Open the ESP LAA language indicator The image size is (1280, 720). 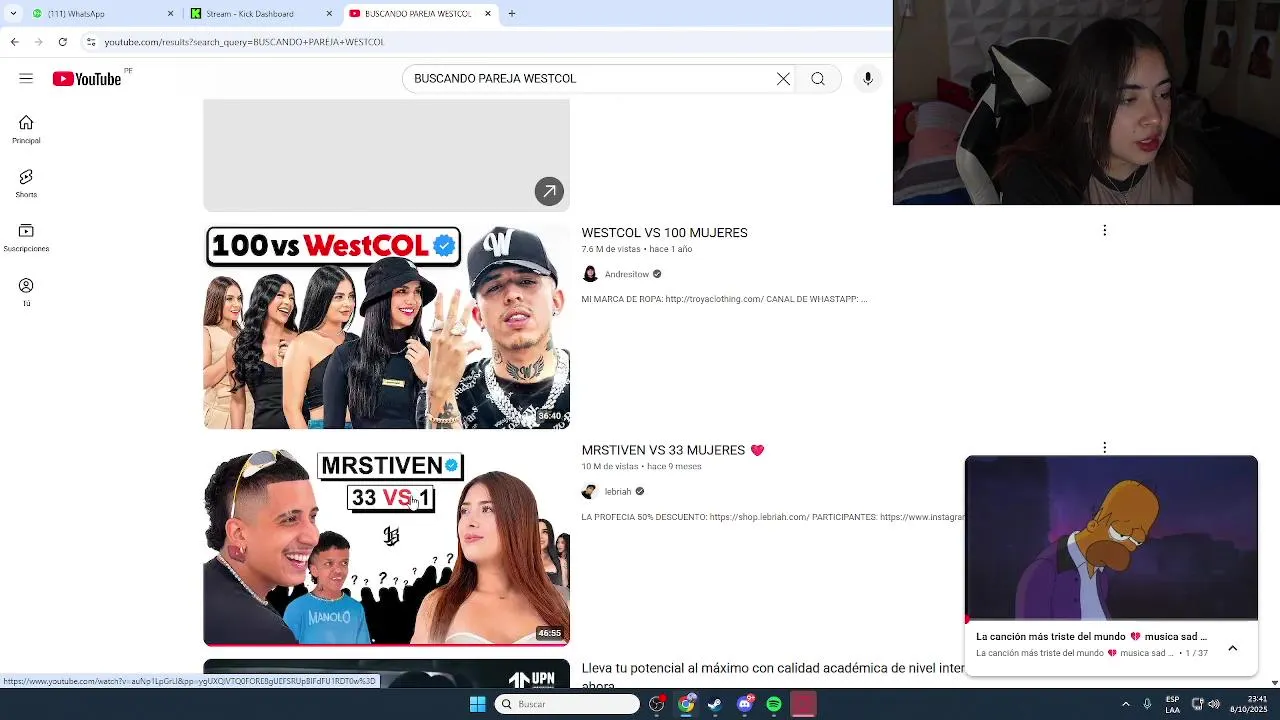1172,704
